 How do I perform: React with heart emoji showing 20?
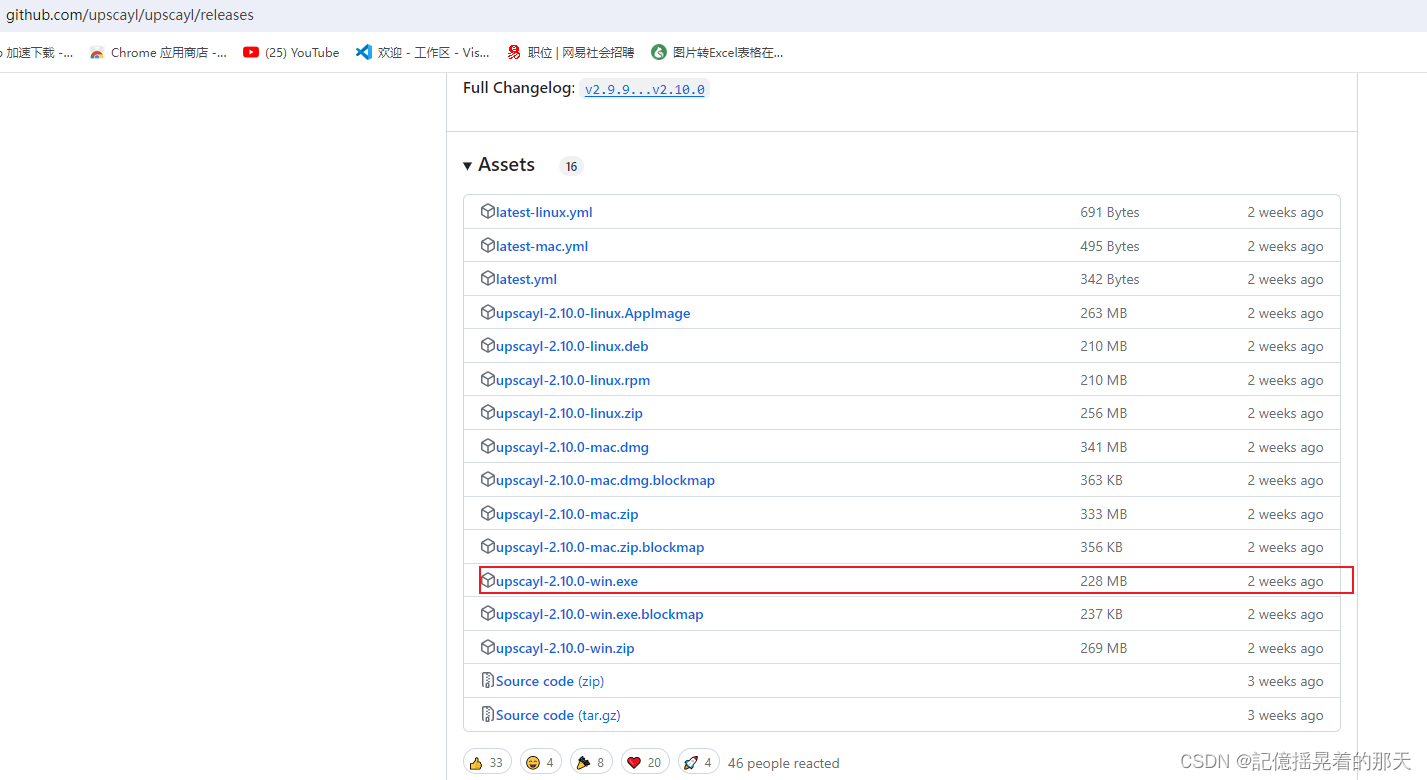coord(645,762)
